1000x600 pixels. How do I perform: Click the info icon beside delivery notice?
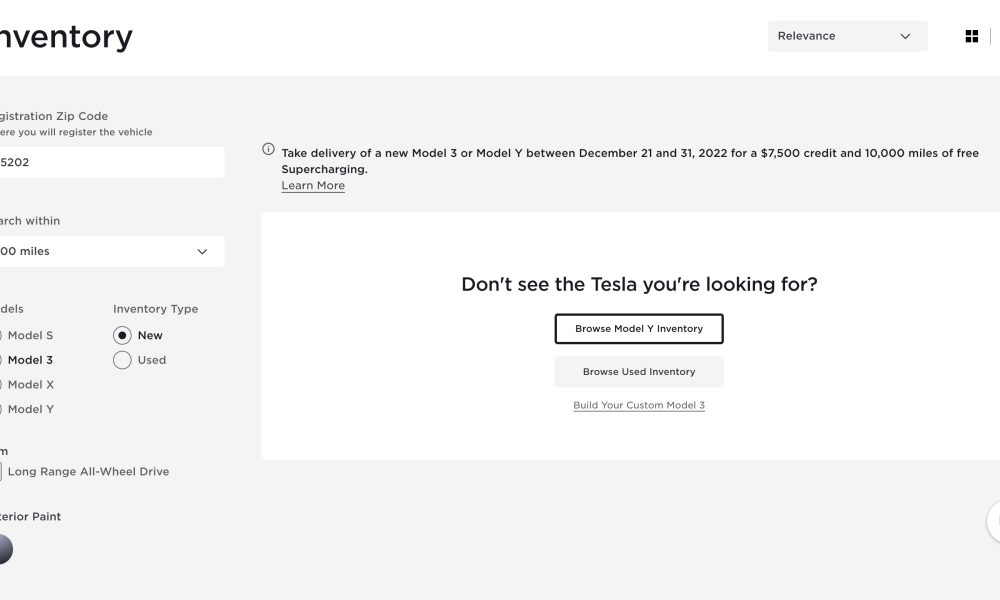(x=268, y=149)
